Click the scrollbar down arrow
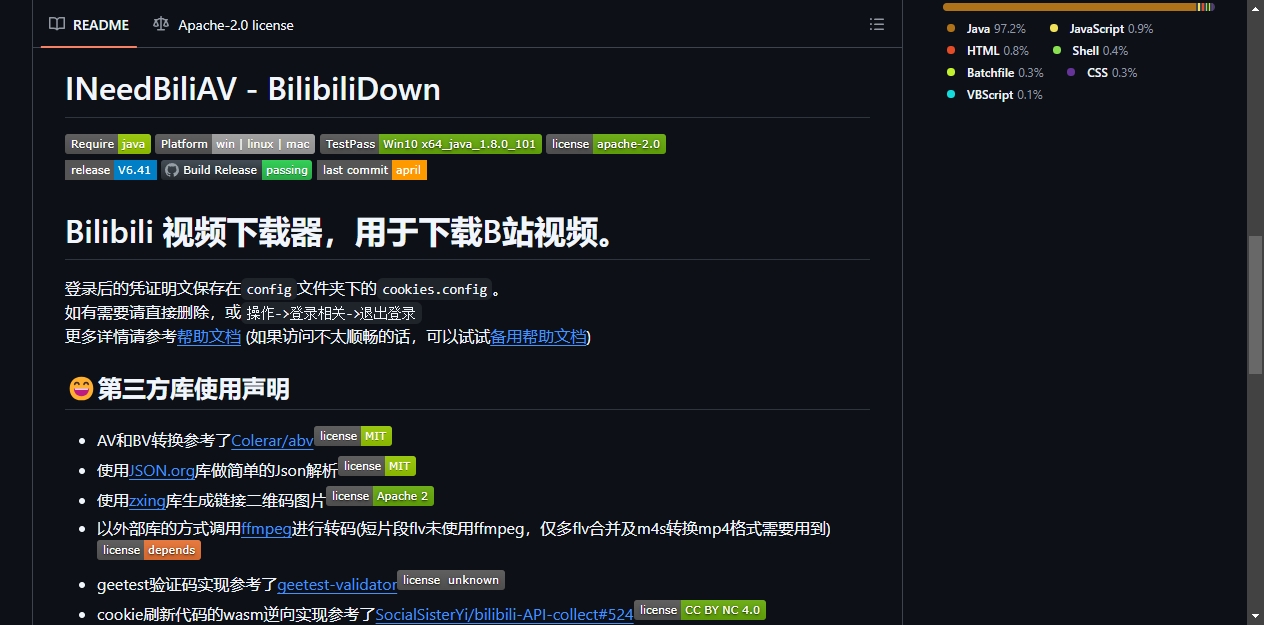This screenshot has height=625, width=1264. tap(1255, 615)
